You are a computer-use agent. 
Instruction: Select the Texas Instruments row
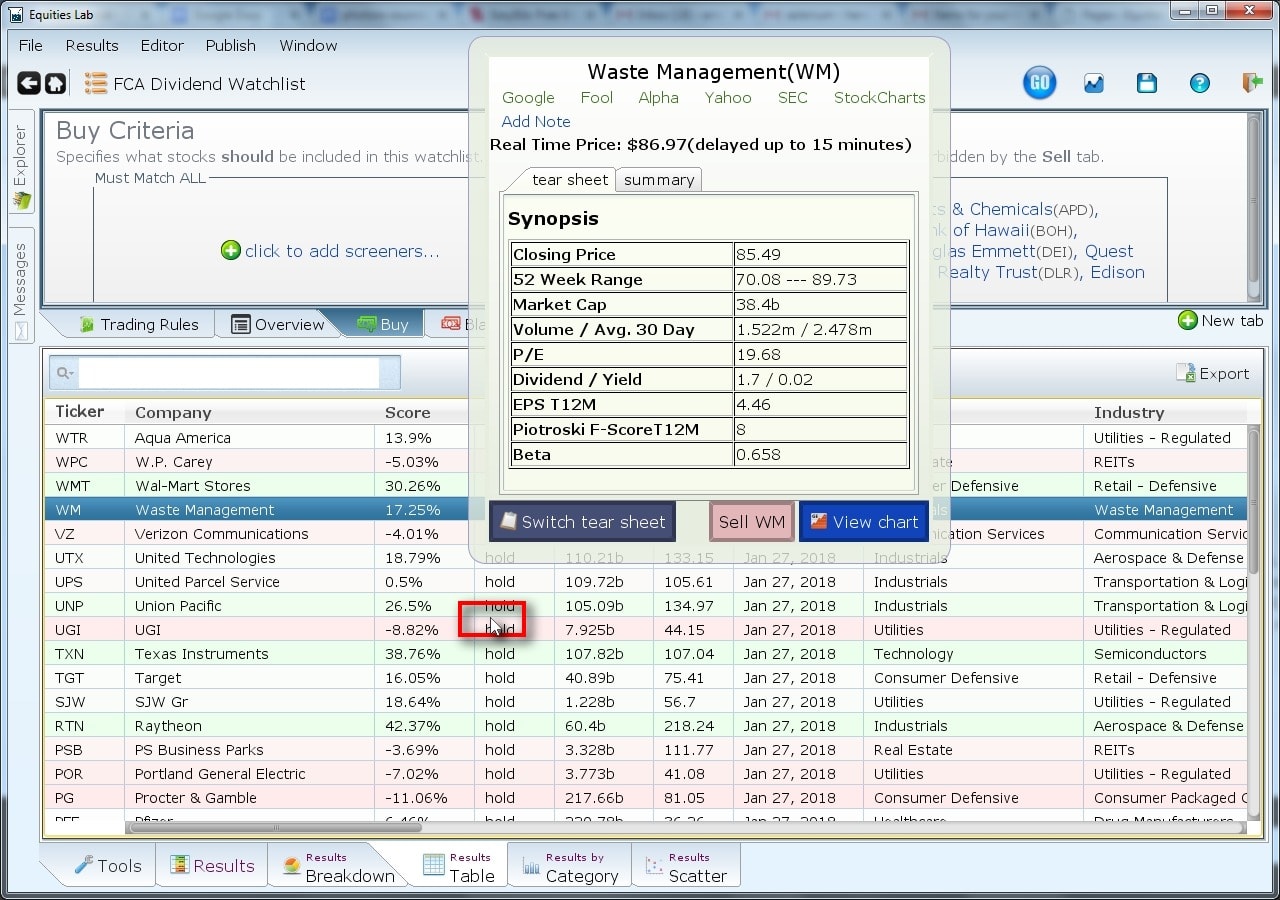click(646, 654)
